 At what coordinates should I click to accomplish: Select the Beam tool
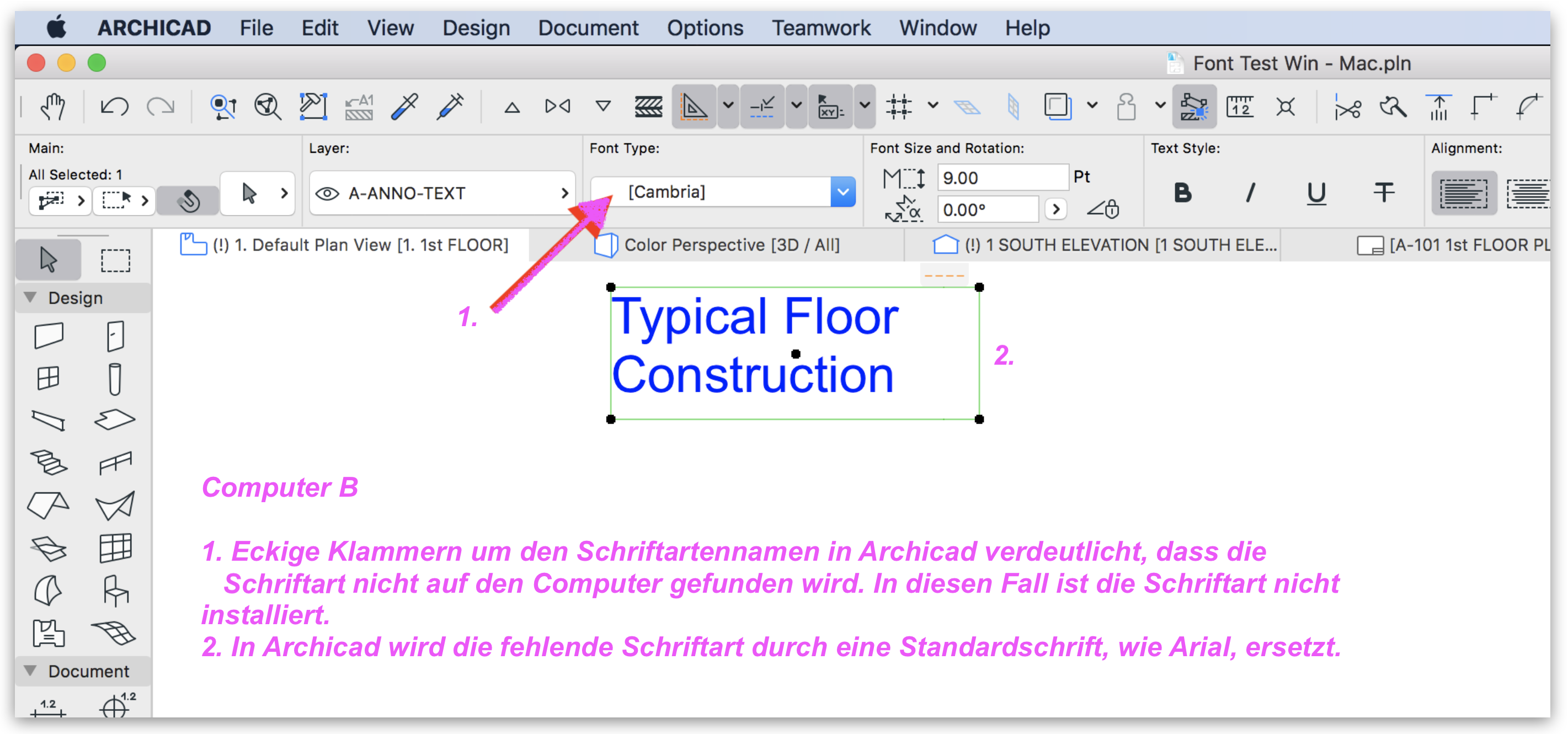point(49,421)
